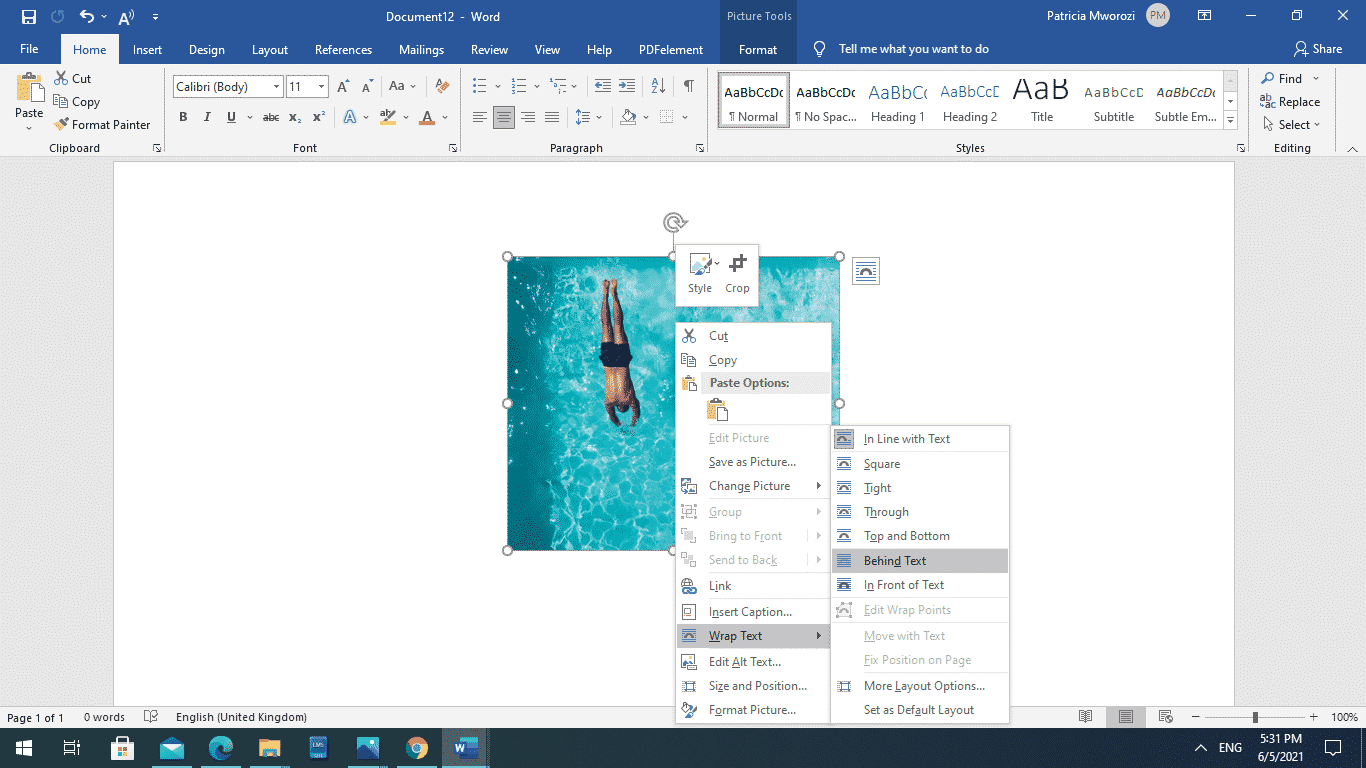Toggle strikethrough formatting
The image size is (1366, 768).
pos(270,117)
